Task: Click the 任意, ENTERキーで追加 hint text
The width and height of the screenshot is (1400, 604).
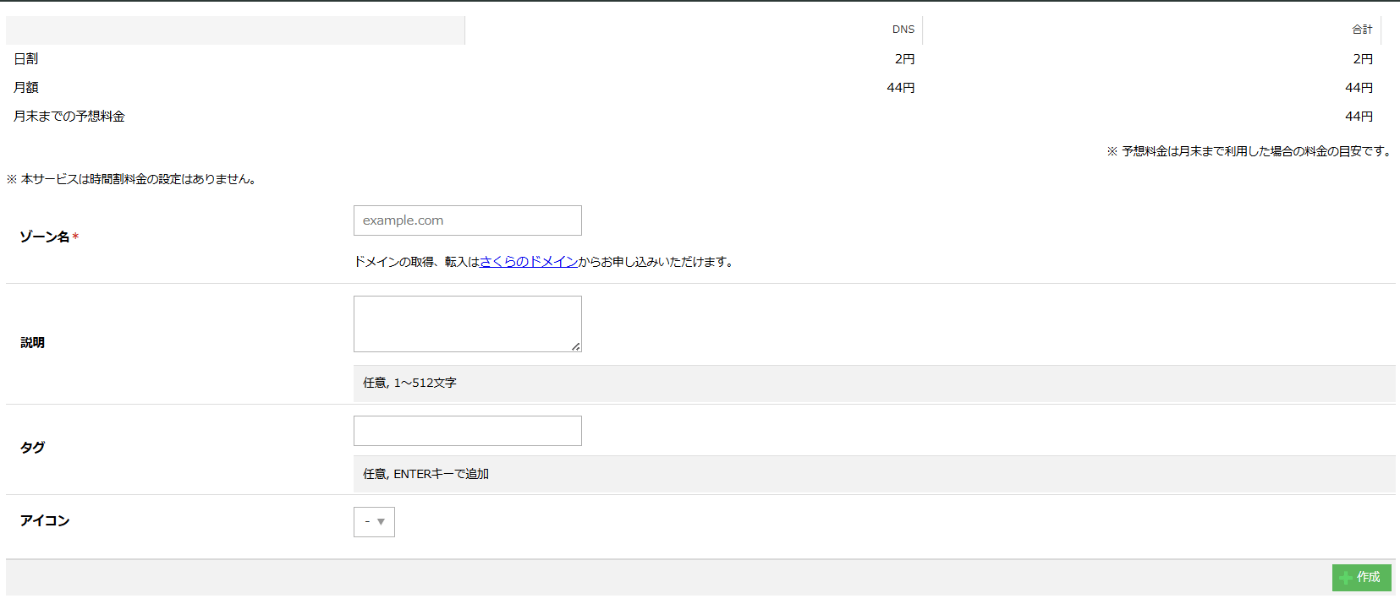Action: coord(426,474)
